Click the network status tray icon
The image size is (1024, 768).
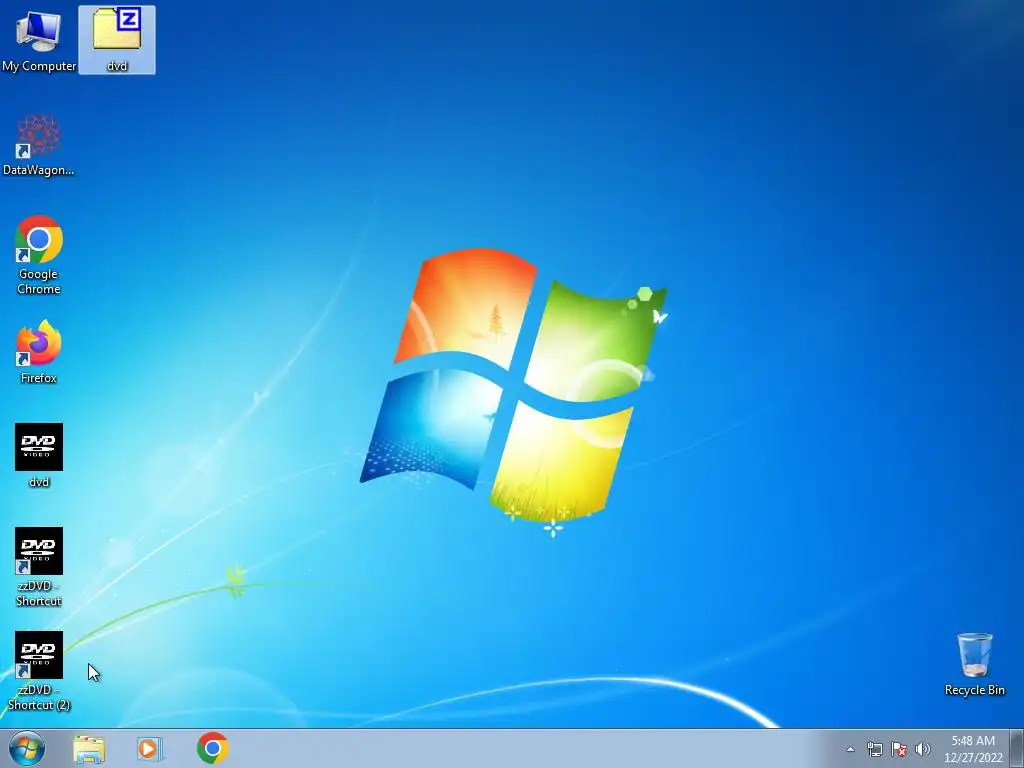click(x=874, y=749)
